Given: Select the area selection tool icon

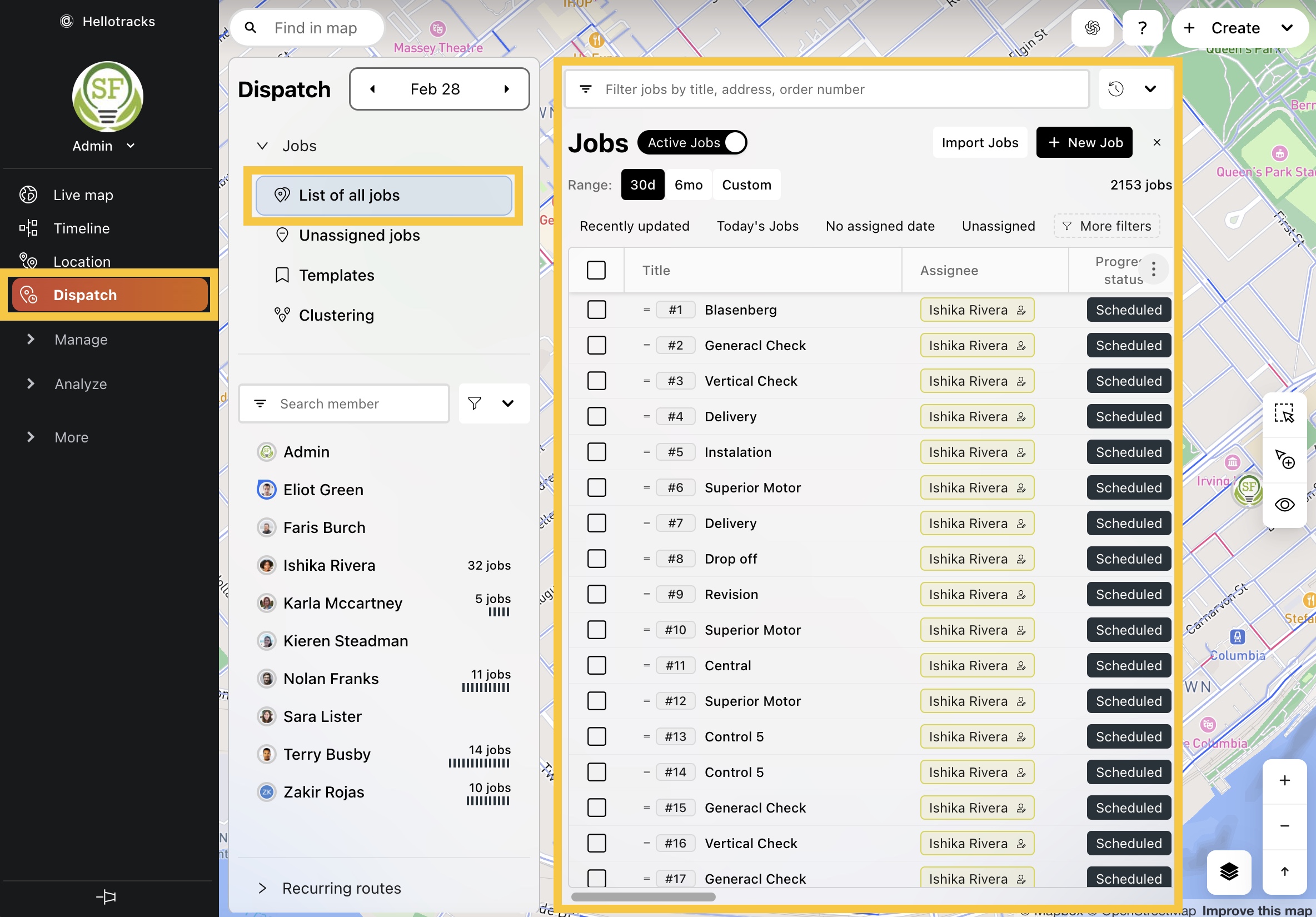Looking at the screenshot, I should click(1284, 413).
